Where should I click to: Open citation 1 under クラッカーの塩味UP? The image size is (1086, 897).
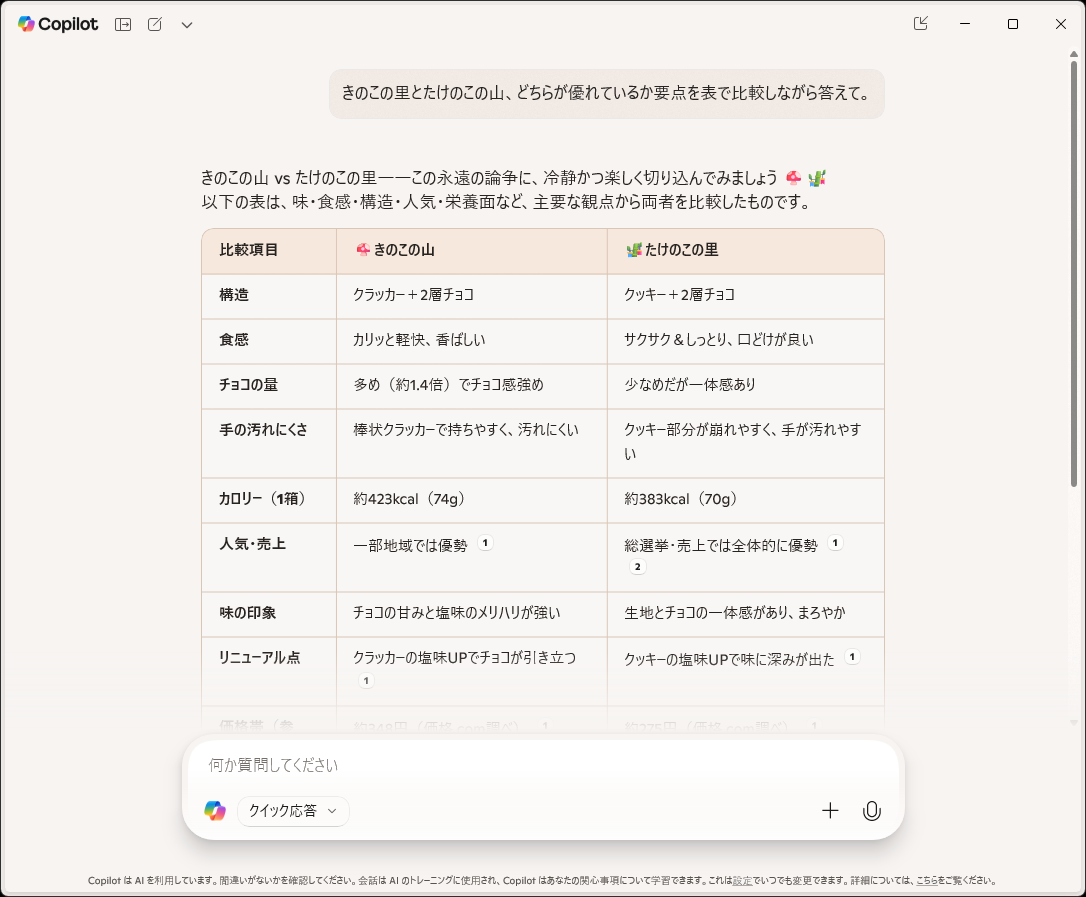pos(367,681)
